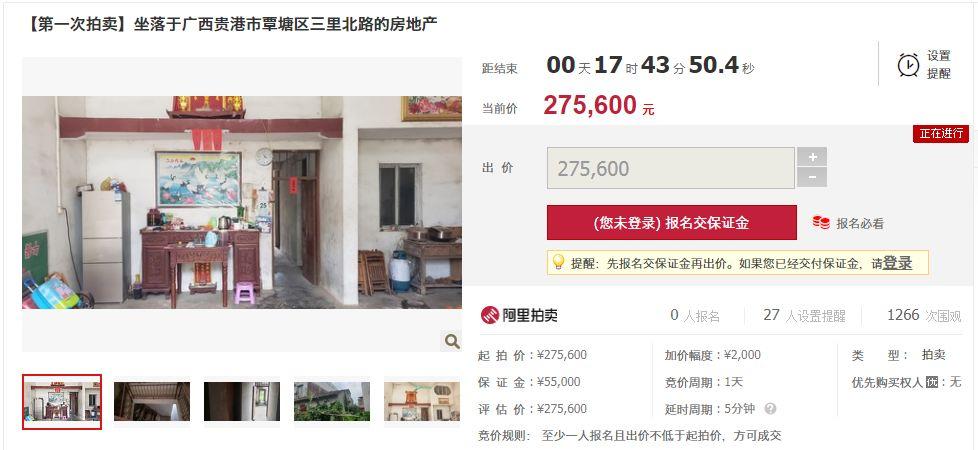Click the 阿里拍卖 logo icon
The image size is (978, 450).
pyautogui.click(x=490, y=315)
